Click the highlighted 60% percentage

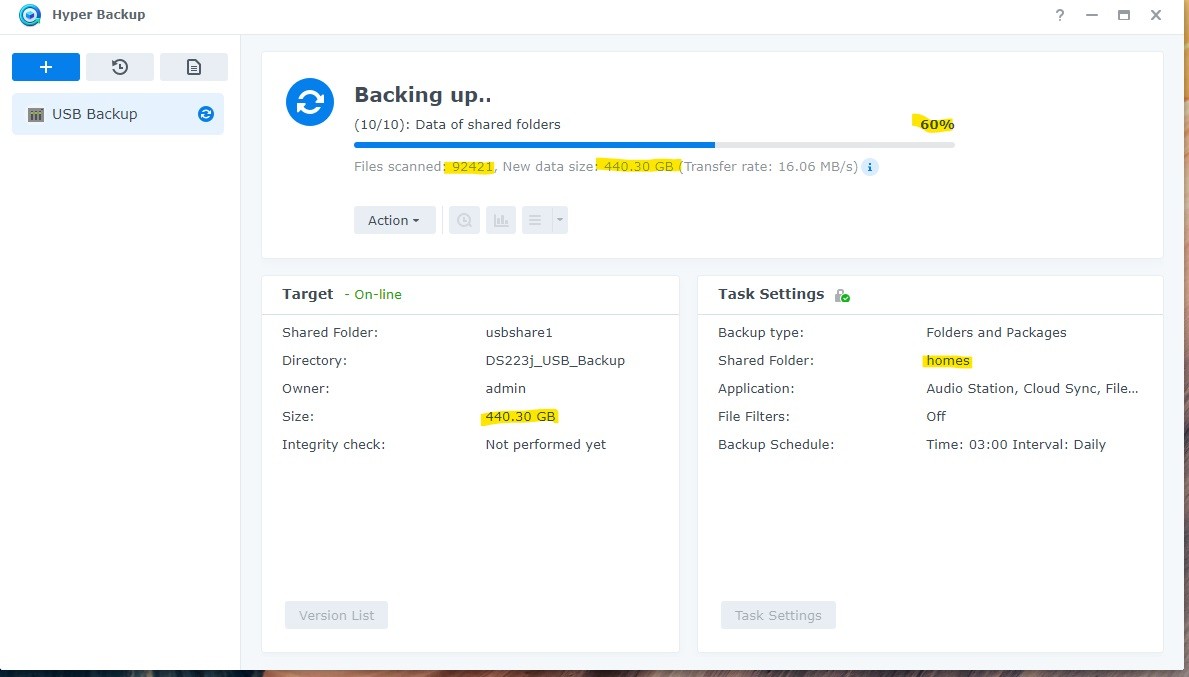point(934,124)
